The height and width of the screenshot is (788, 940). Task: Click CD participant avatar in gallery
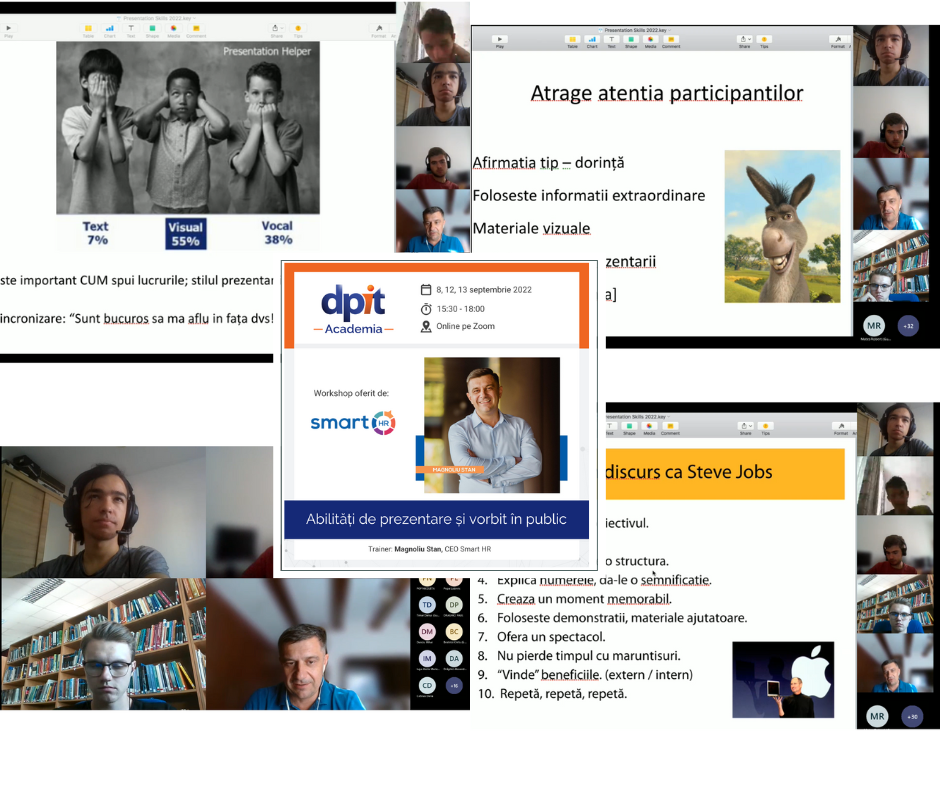[427, 685]
